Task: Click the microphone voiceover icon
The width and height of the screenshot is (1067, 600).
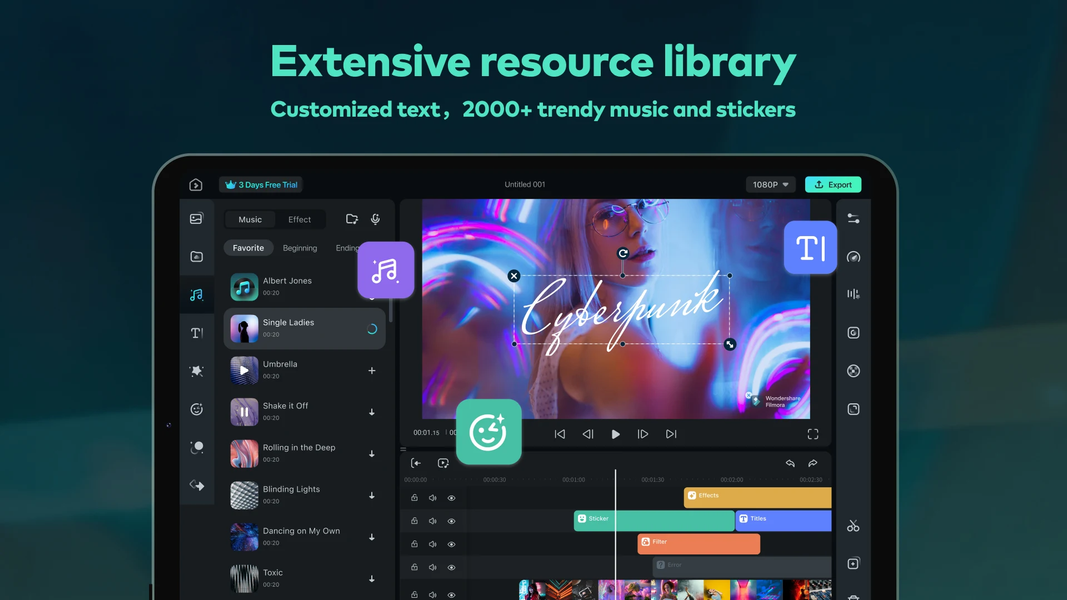Action: click(375, 219)
